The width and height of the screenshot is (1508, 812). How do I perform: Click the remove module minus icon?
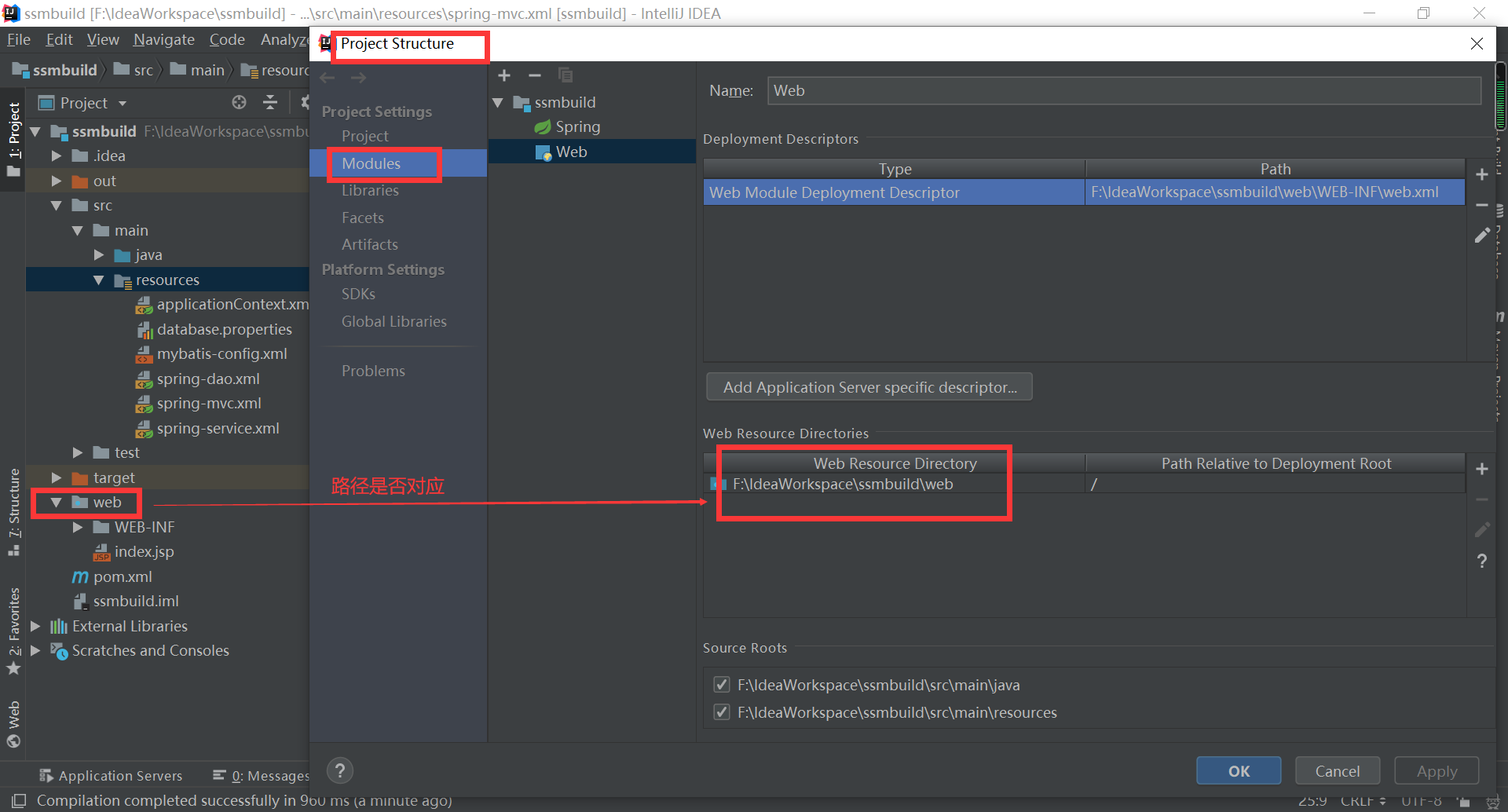[535, 75]
